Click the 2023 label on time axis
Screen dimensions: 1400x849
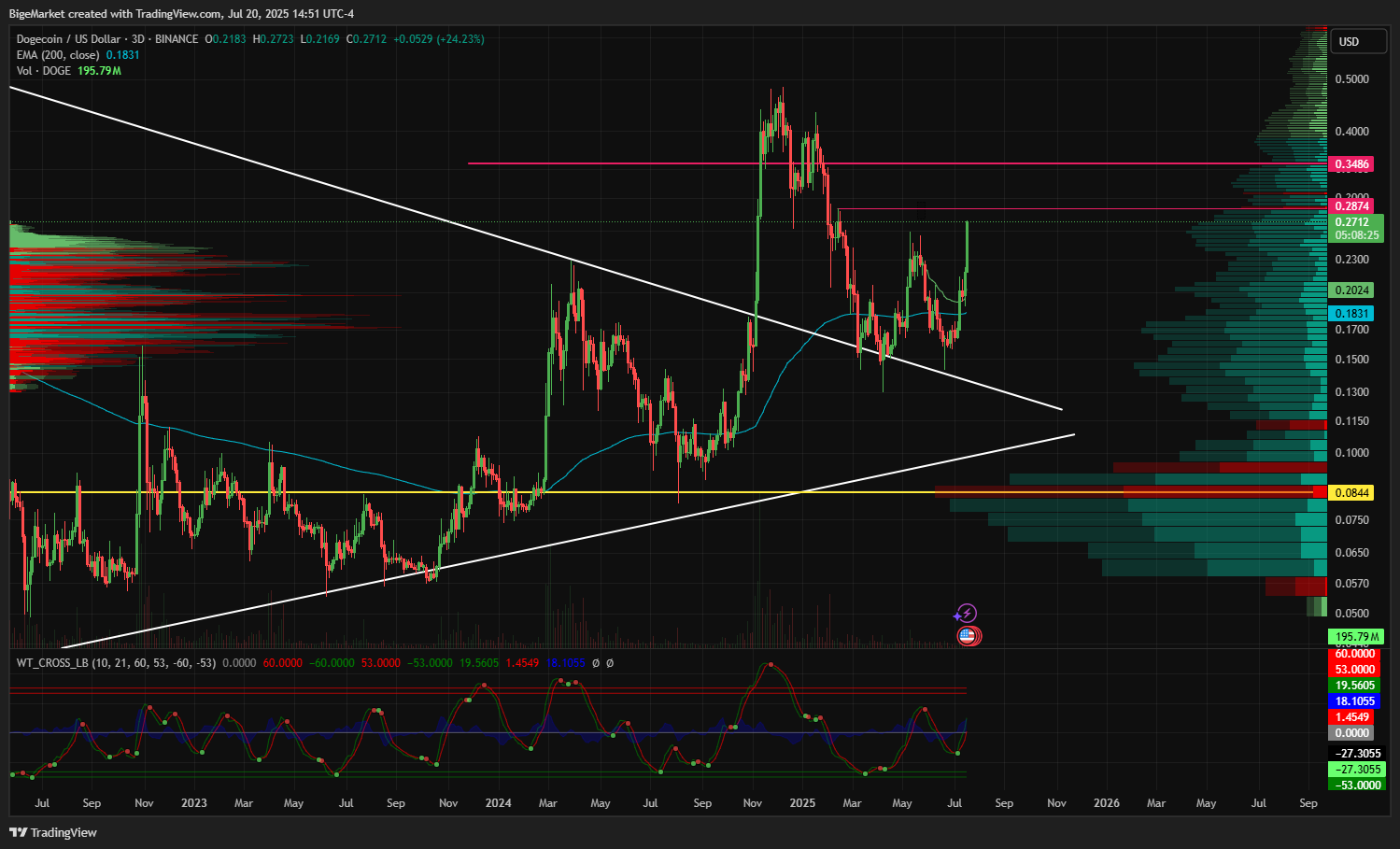(x=194, y=803)
